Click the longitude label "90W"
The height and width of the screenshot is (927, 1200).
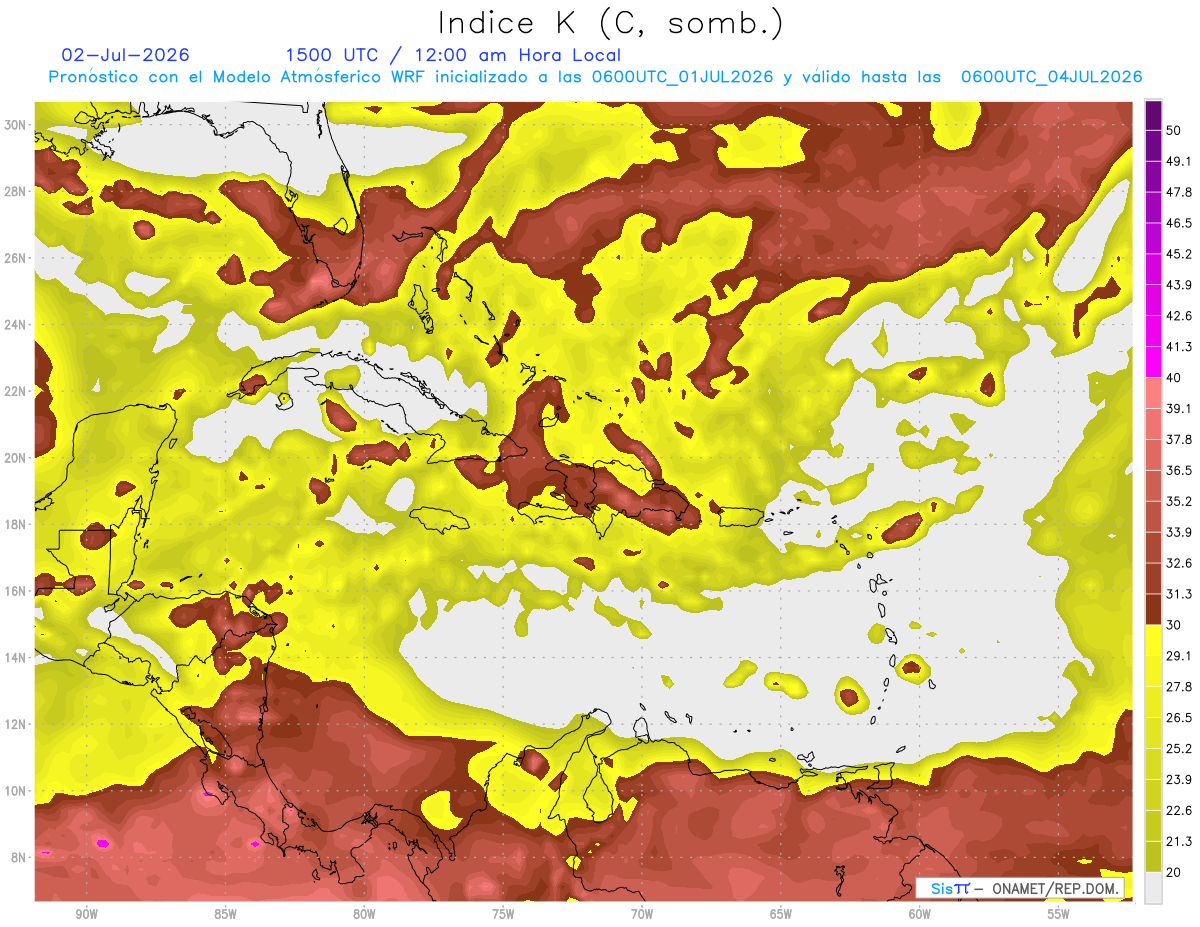coord(86,915)
